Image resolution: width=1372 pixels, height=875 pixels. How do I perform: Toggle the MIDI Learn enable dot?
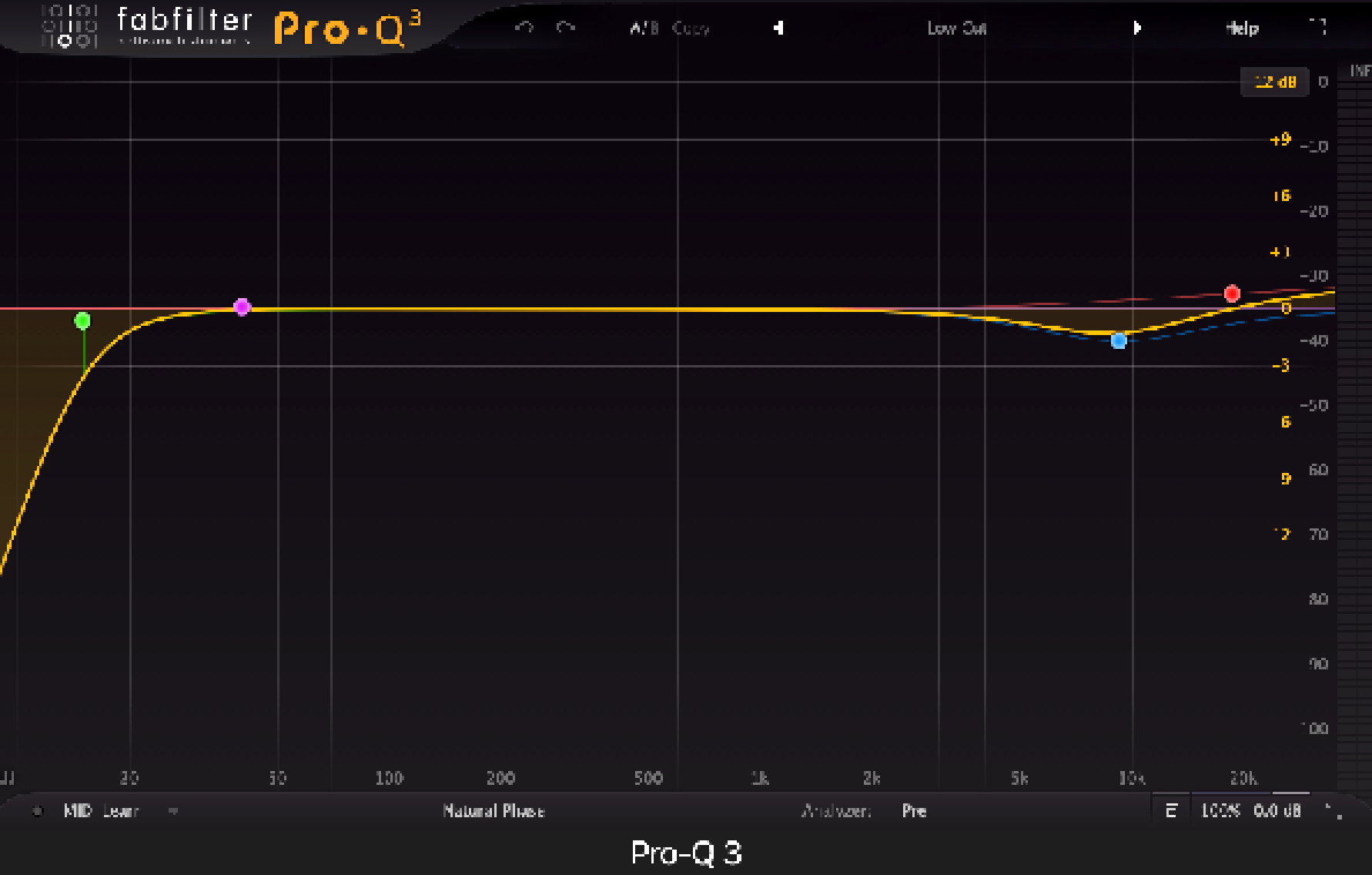coord(37,810)
